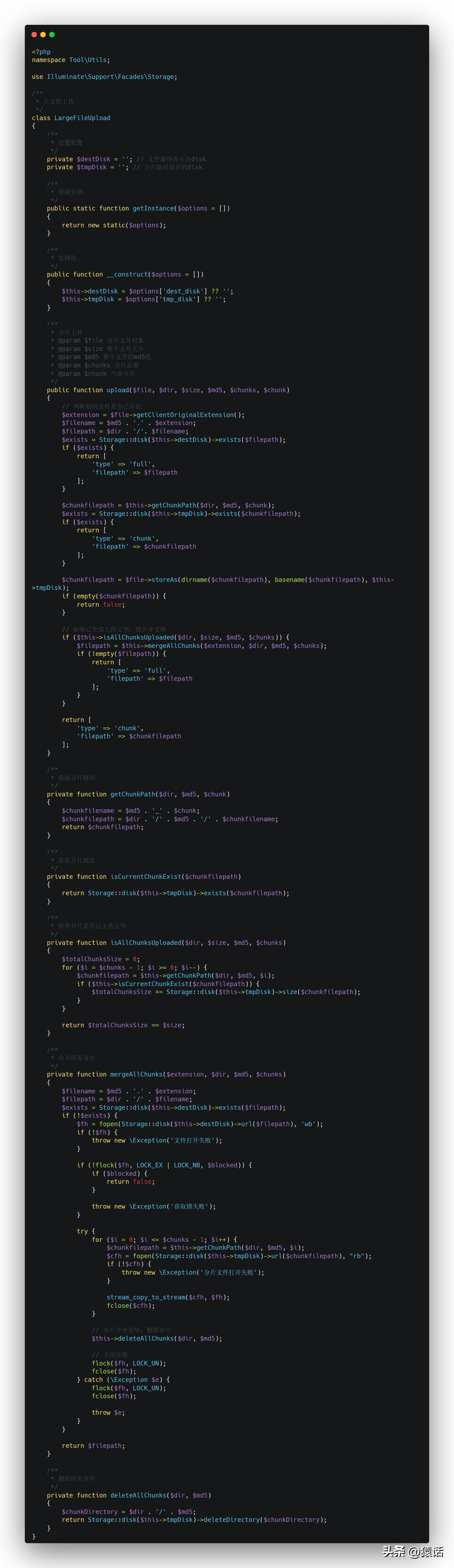The width and height of the screenshot is (454, 1568).
Task: Click 'private function deleteAllChunks' declaration
Action: (129, 1496)
